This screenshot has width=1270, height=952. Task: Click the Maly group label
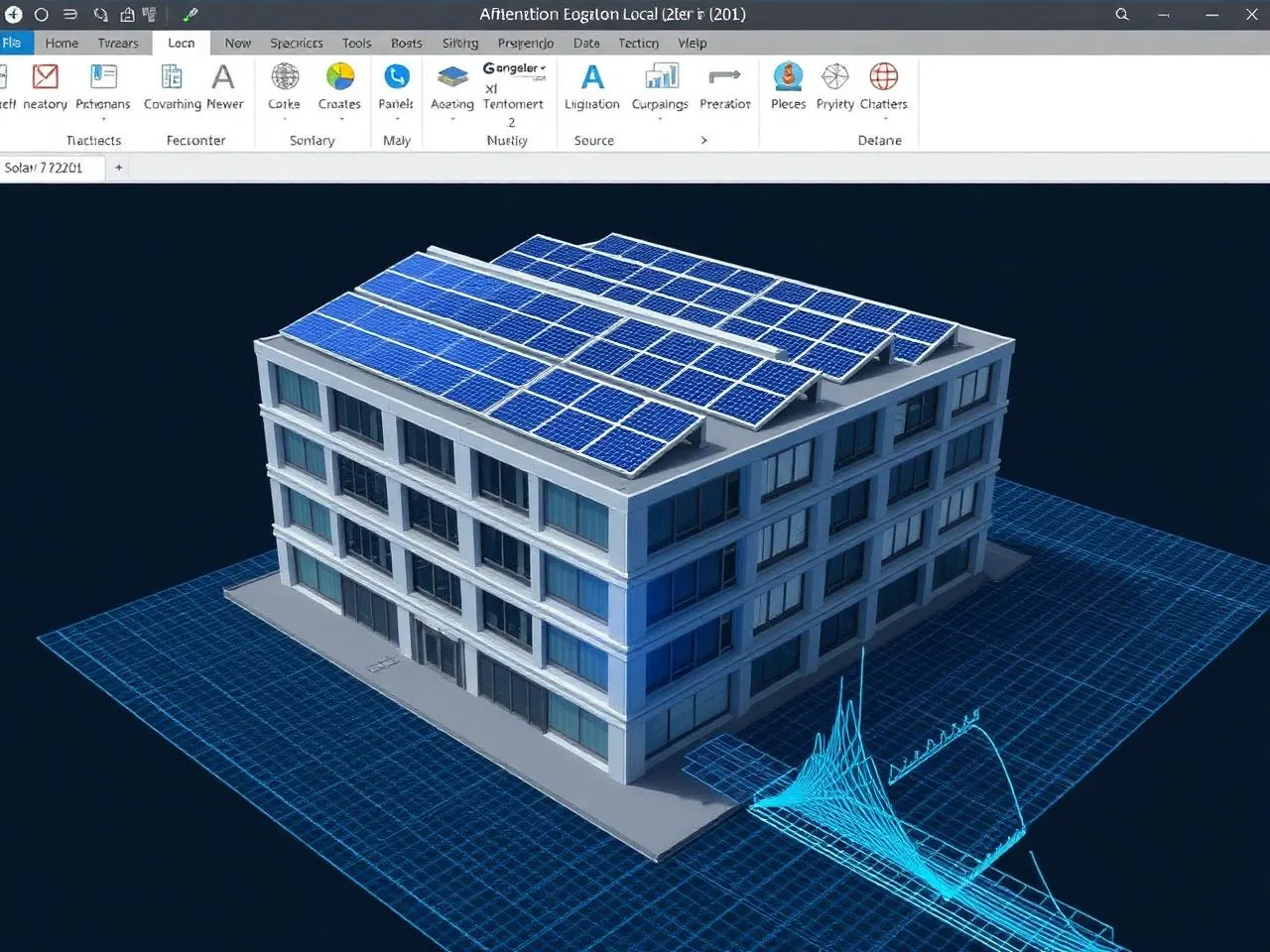397,140
